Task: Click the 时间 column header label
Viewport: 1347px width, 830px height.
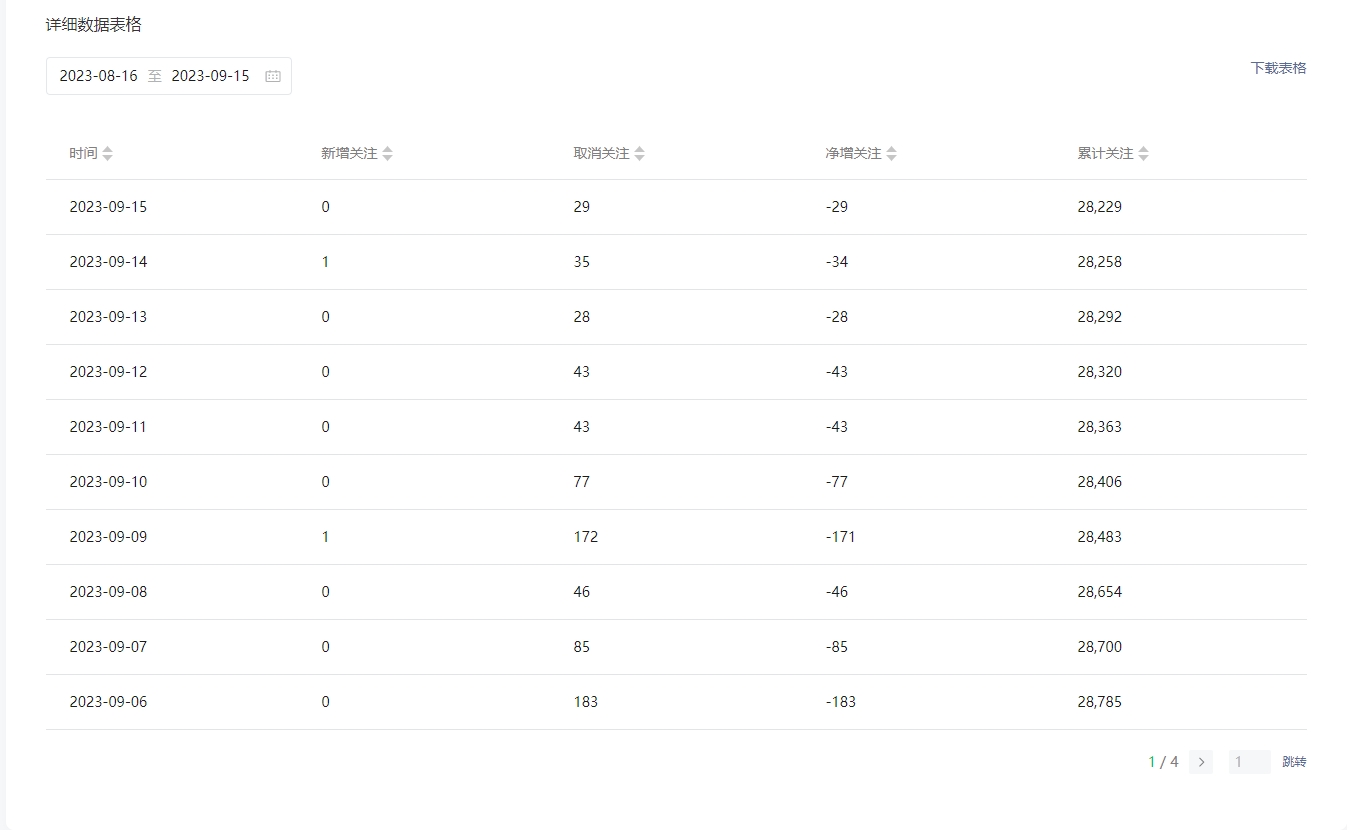Action: pos(83,154)
